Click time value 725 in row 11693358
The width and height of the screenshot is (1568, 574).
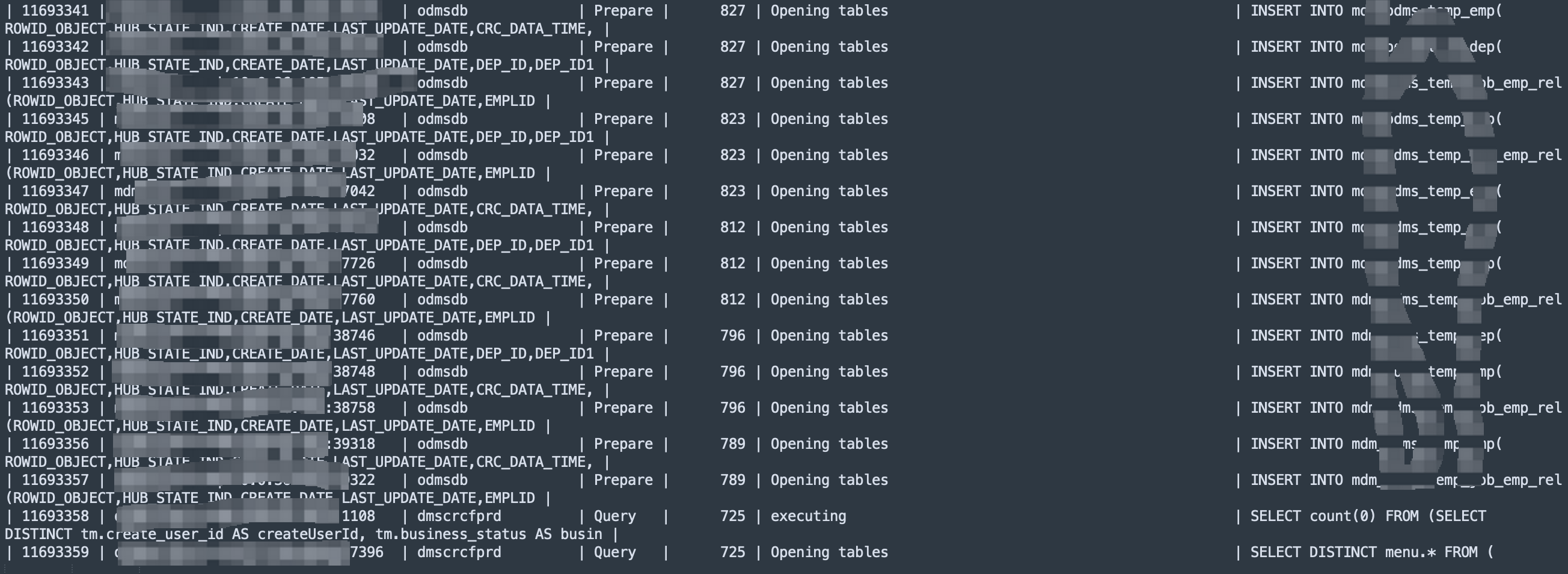click(732, 517)
